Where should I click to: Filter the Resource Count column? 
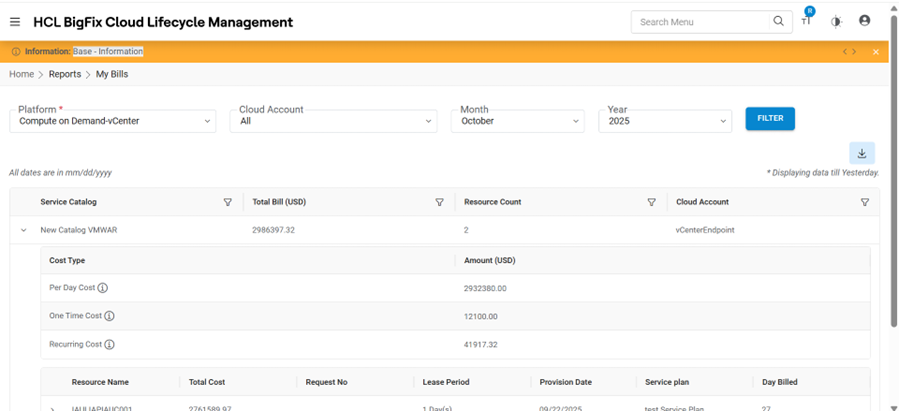[651, 202]
